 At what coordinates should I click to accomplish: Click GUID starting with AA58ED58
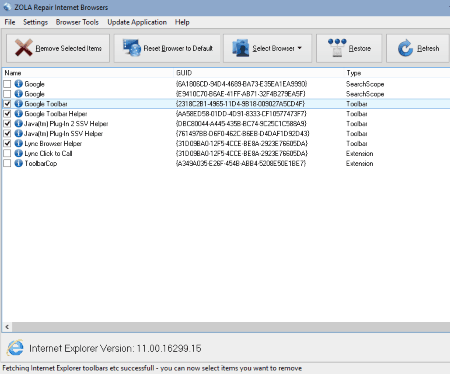point(241,114)
